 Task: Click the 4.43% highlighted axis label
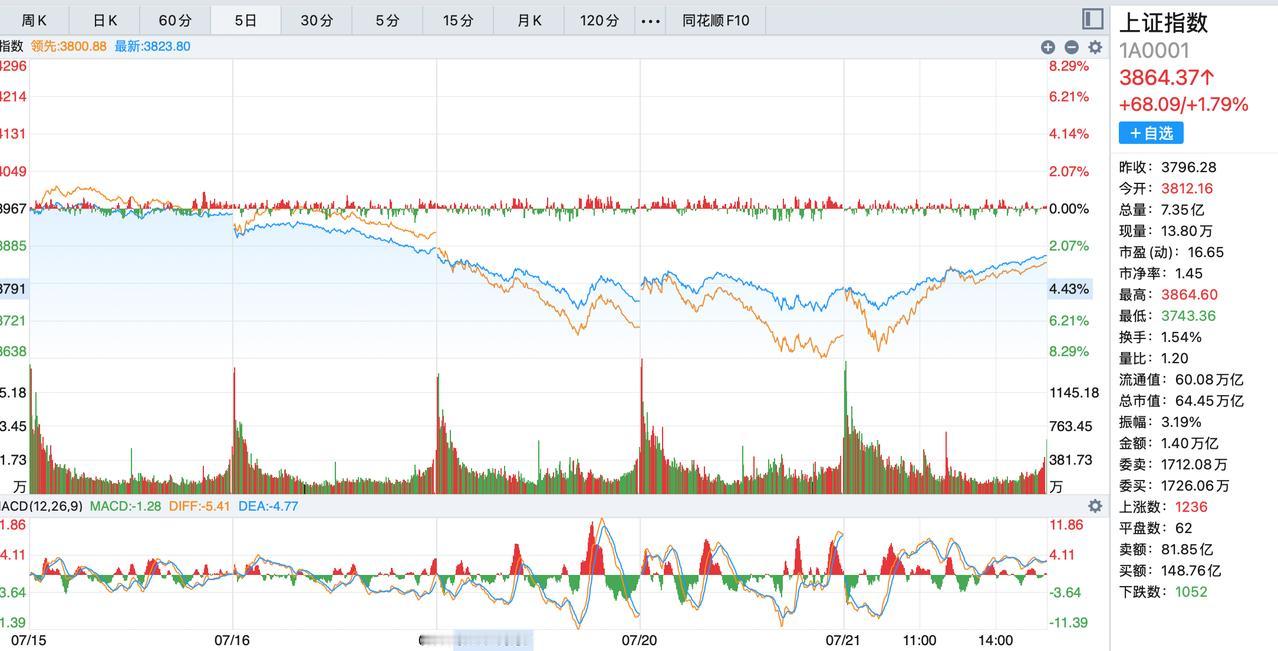(1069, 289)
